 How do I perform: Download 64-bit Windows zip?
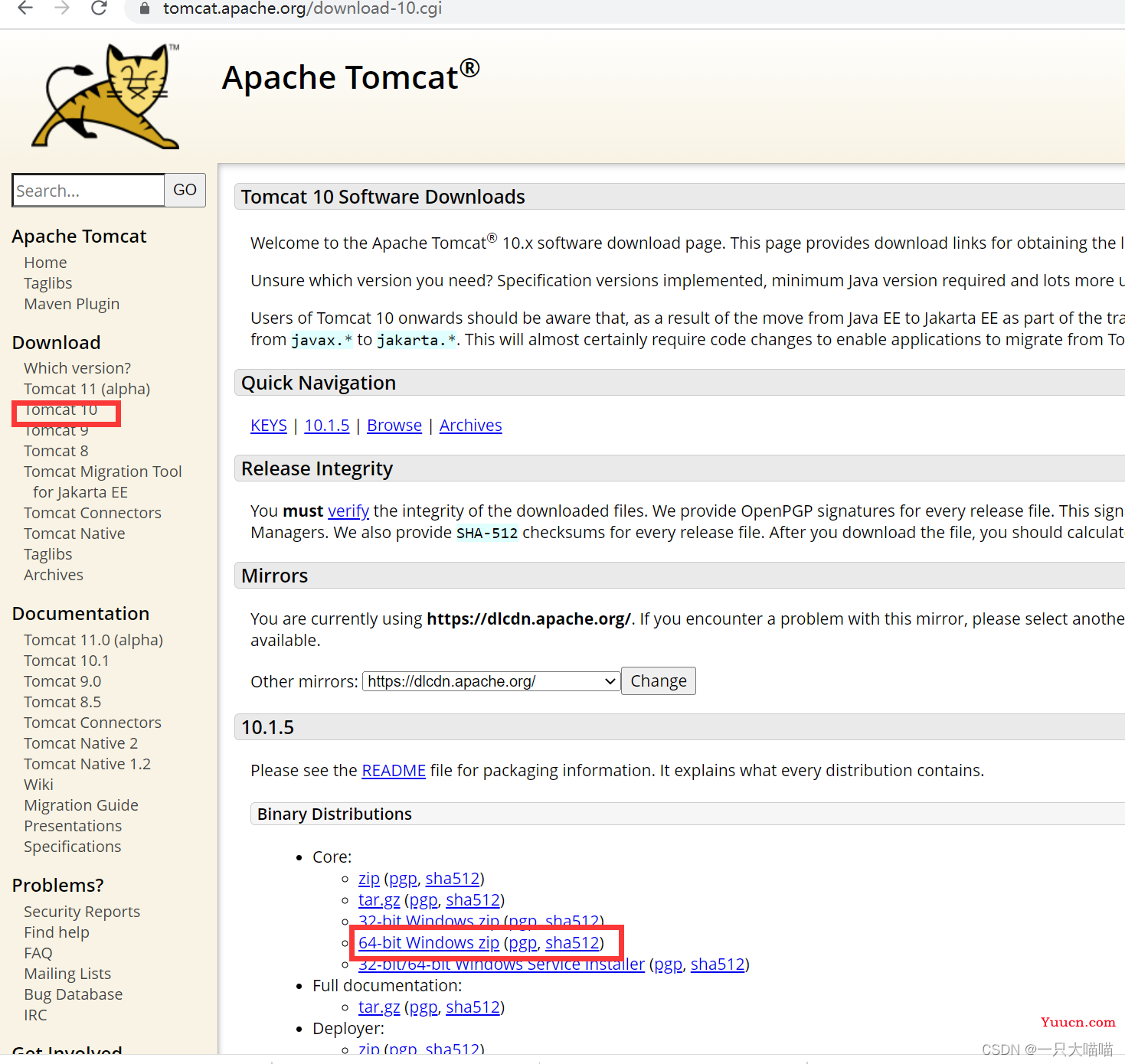429,943
